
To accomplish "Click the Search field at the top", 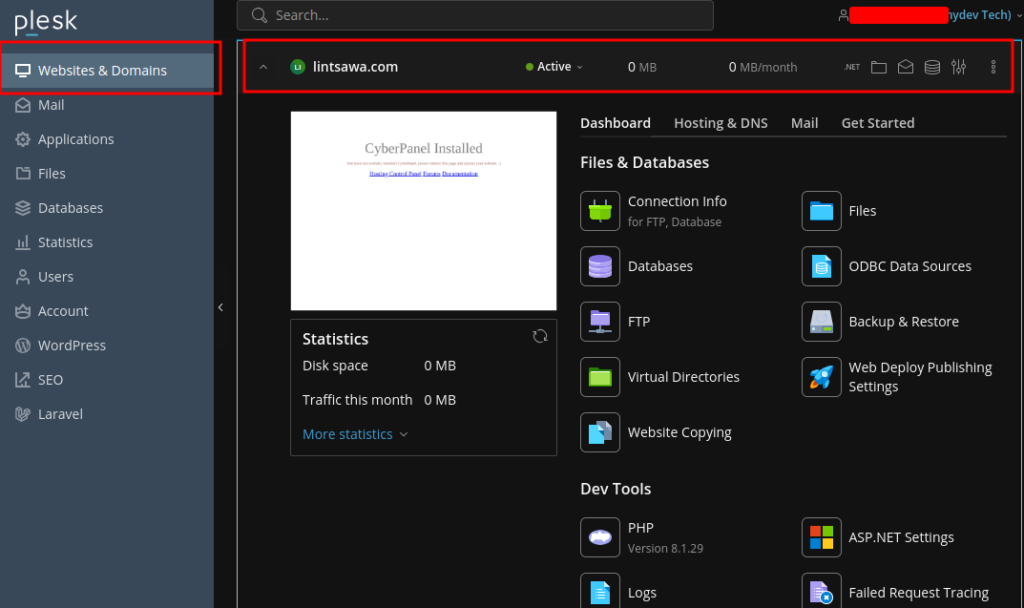I will click(x=475, y=15).
